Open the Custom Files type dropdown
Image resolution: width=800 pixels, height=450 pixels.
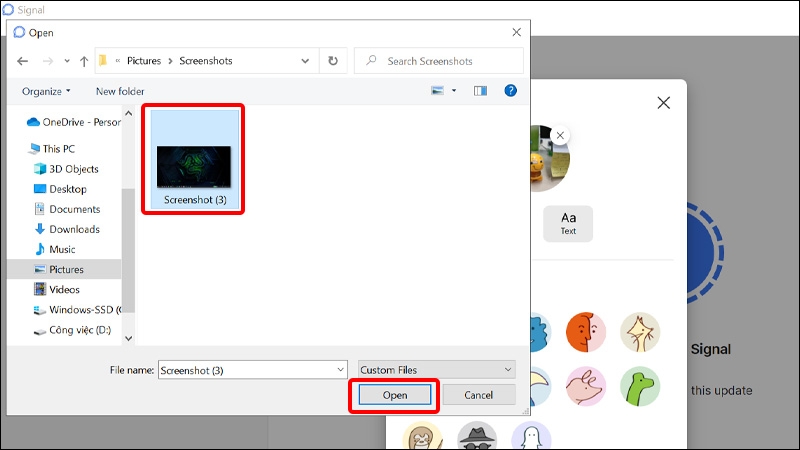coord(437,370)
